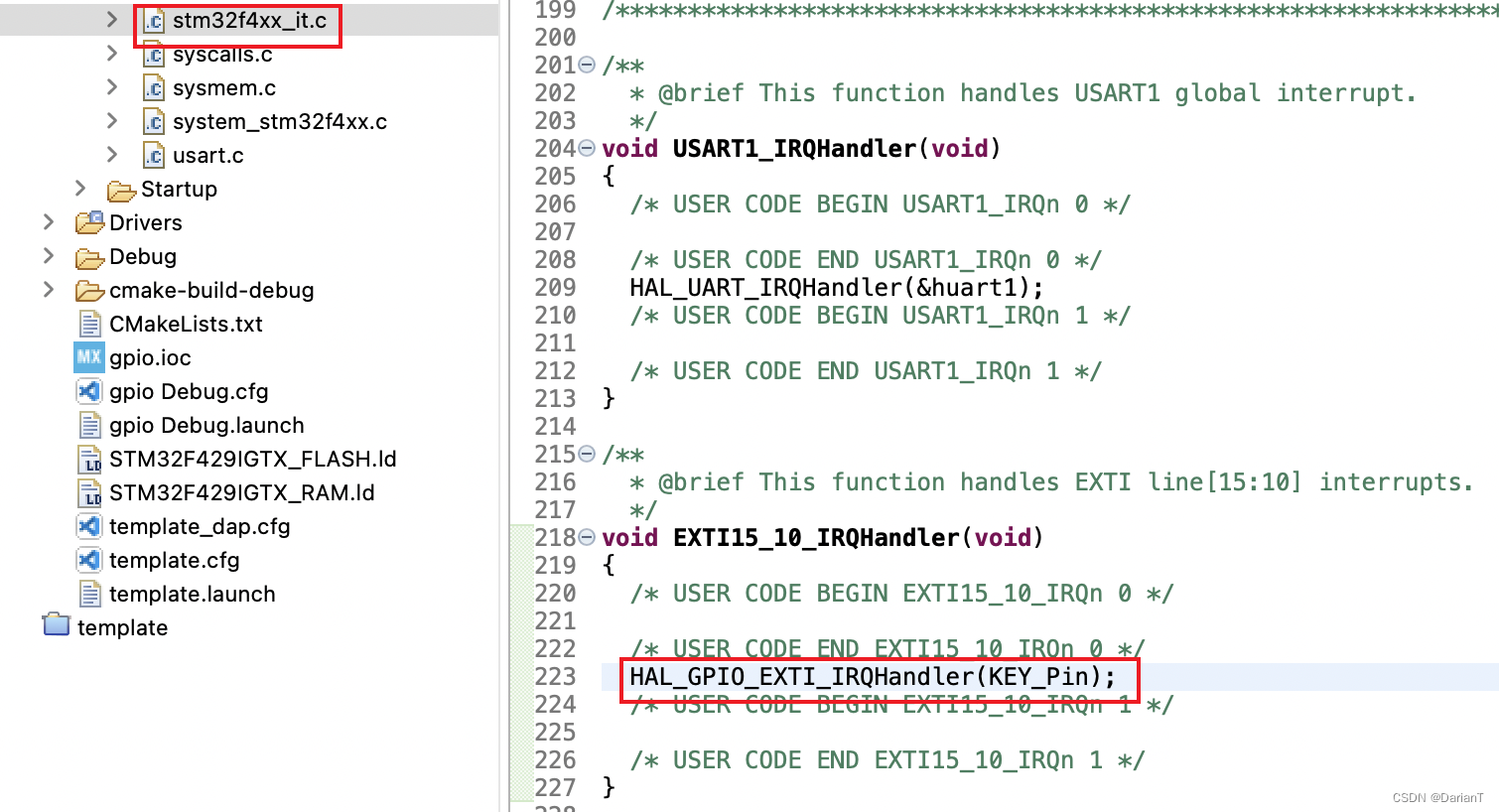Click the HAL_UART_IRQHandler(&huart1) call
The width and height of the screenshot is (1499, 812).
tap(837, 288)
